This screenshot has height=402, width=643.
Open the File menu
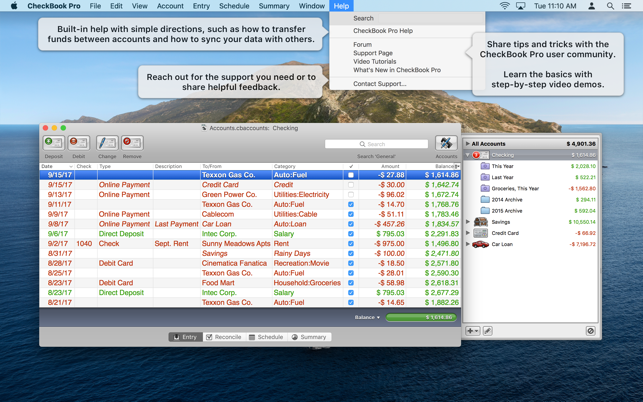tap(95, 6)
